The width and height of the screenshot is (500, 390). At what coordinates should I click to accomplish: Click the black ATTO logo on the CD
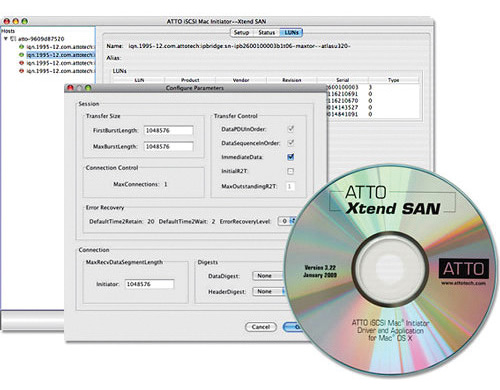pos(464,269)
